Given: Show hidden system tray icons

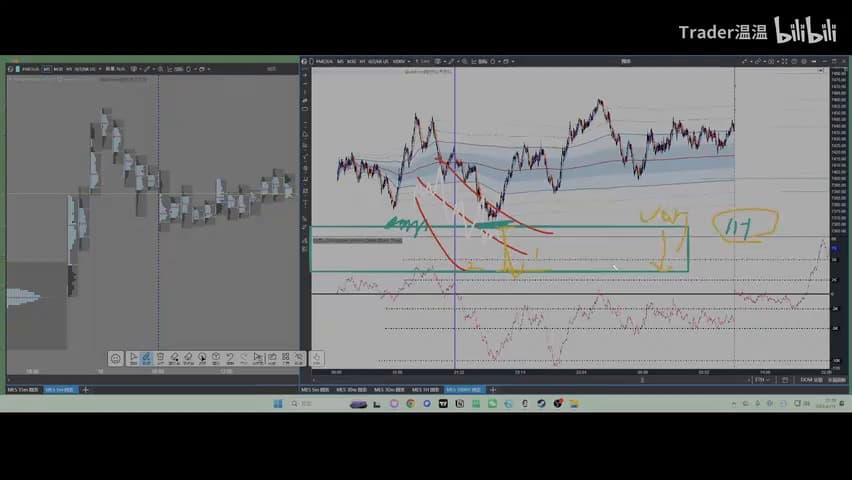Looking at the screenshot, I should 734,404.
